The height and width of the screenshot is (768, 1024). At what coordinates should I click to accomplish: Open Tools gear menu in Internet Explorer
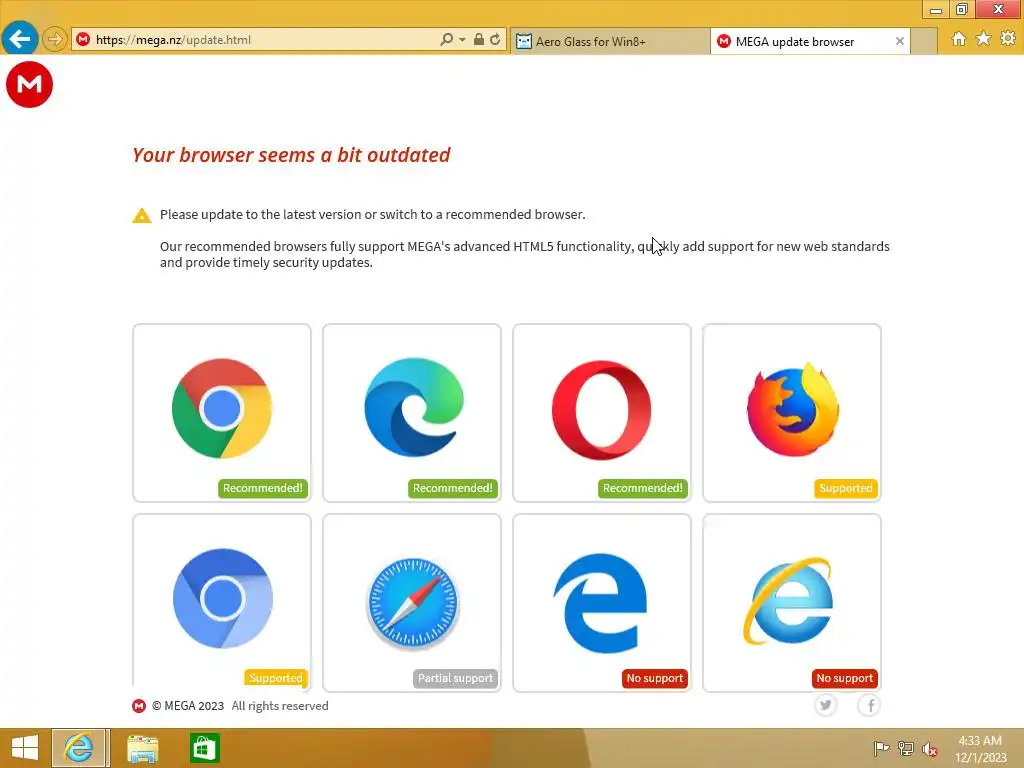[x=1008, y=39]
